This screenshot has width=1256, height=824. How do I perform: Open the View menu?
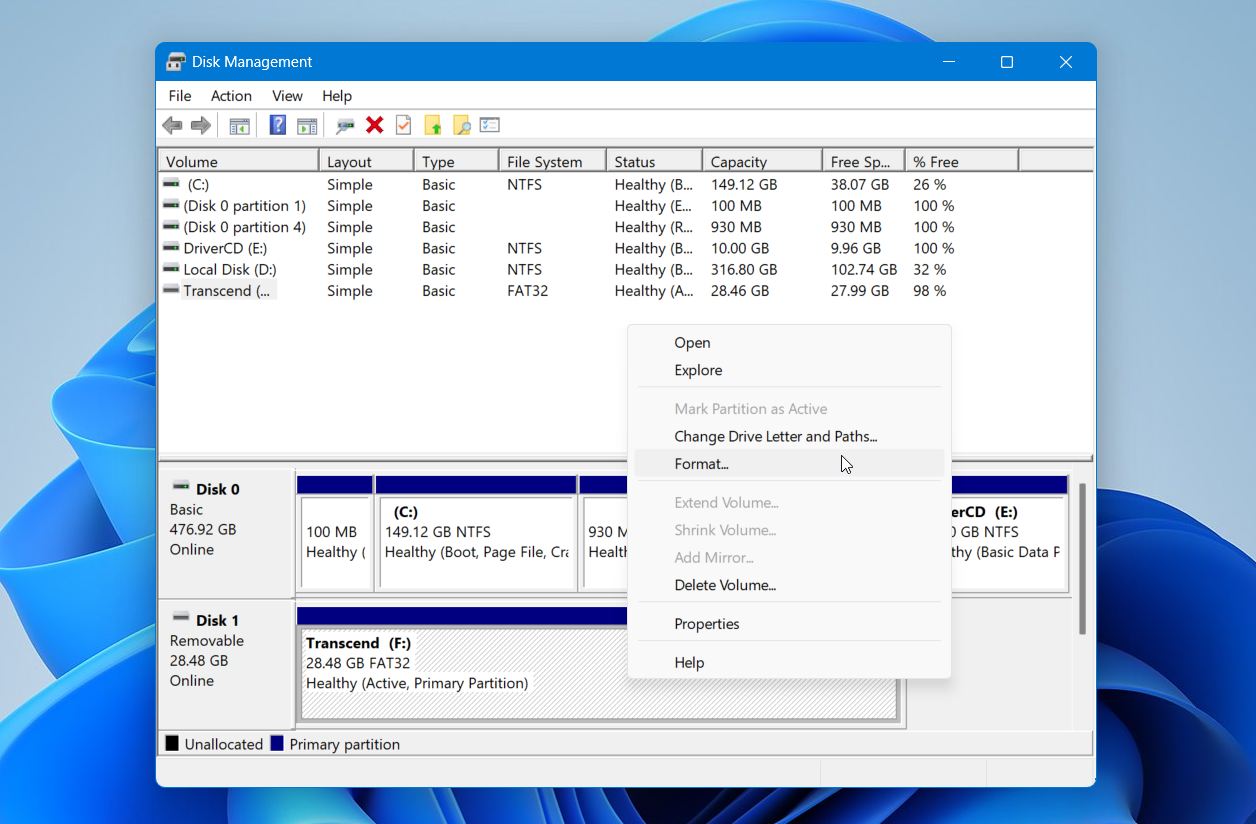(287, 96)
